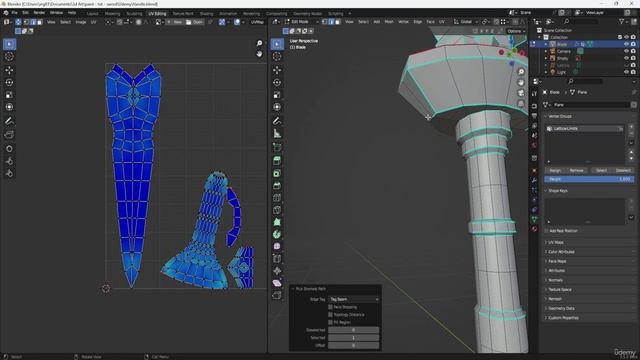Click the UV editor pan hand icon

(259, 53)
